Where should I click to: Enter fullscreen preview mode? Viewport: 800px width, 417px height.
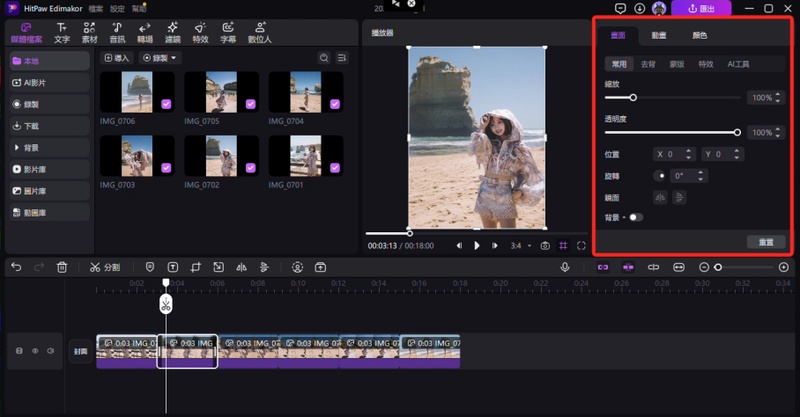581,246
